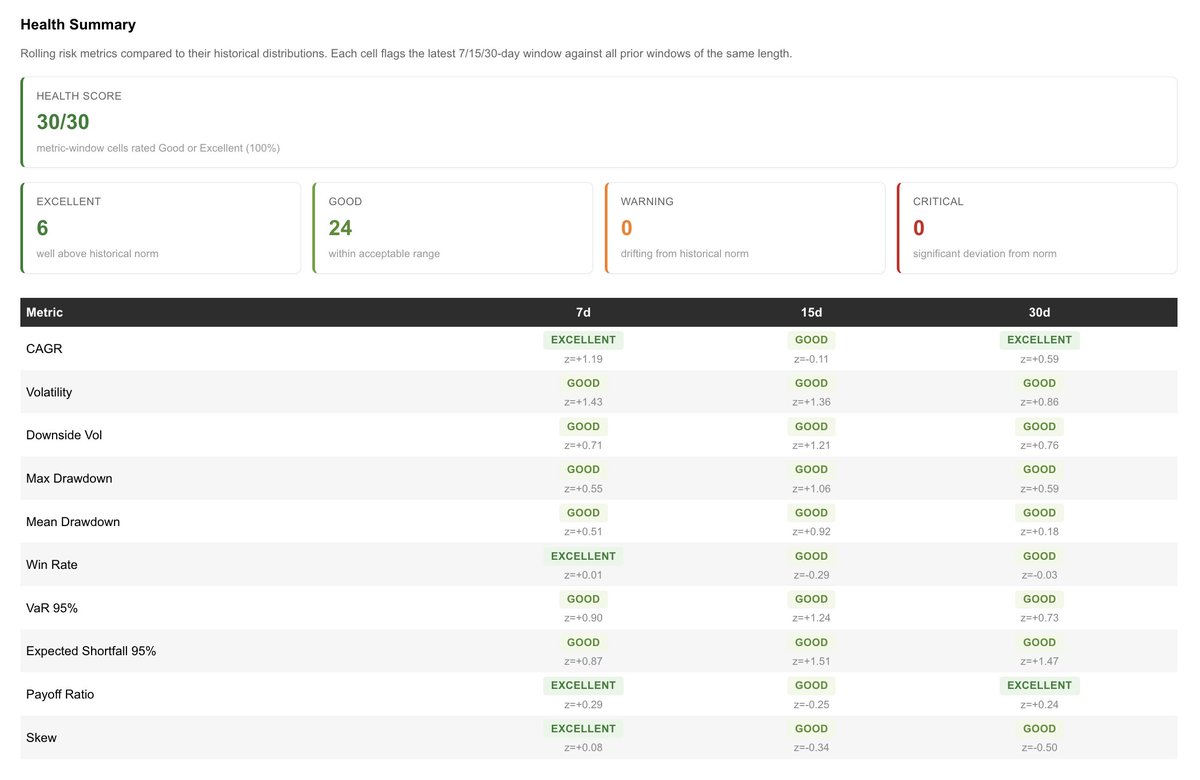The image size is (1200, 780).
Task: Click the z=-0.11 value in CAGR row
Action: tap(811, 359)
